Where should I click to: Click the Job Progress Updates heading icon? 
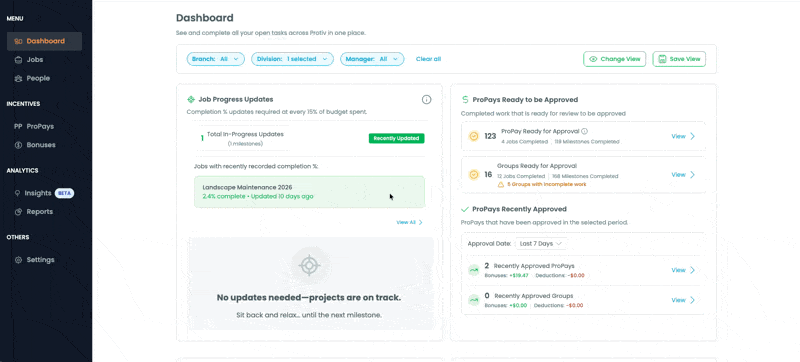tap(191, 99)
